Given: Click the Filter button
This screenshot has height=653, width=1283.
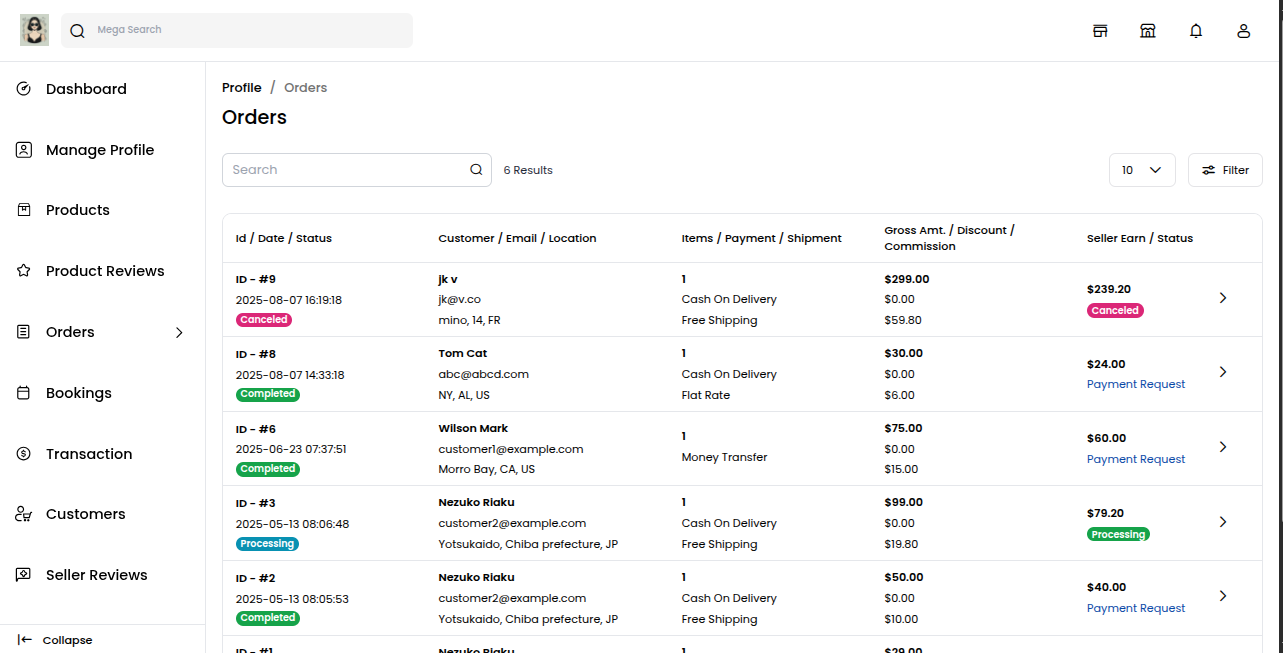Looking at the screenshot, I should click(x=1225, y=169).
